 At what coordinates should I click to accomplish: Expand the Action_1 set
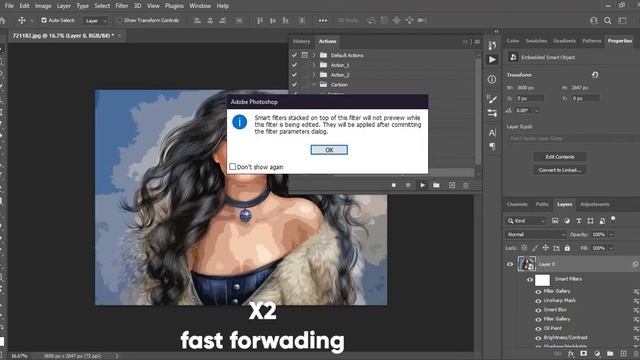pyautogui.click(x=314, y=65)
